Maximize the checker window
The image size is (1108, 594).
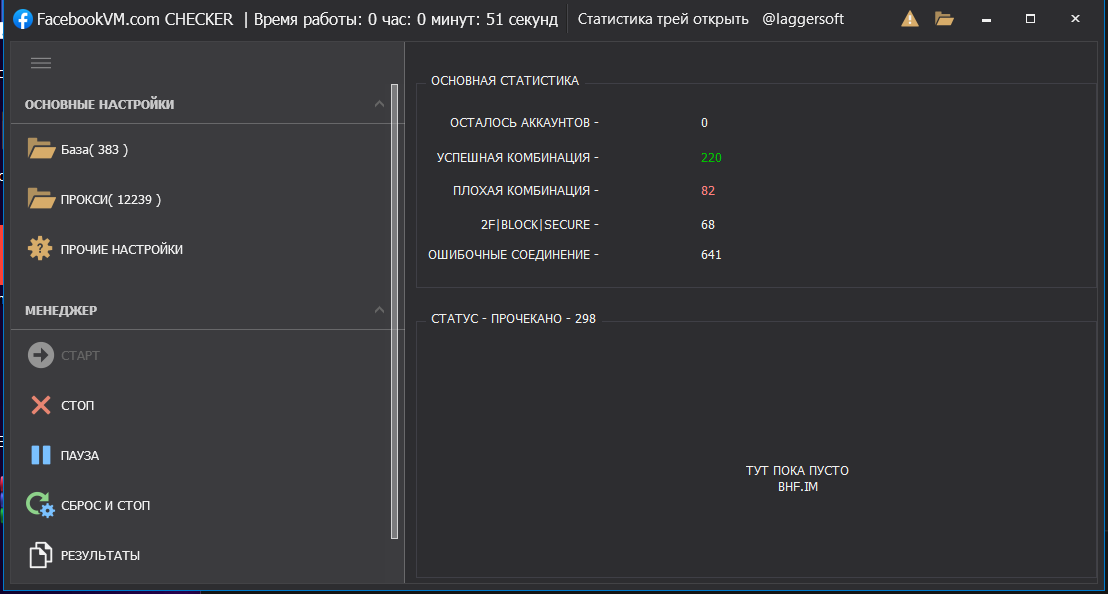coord(1030,19)
